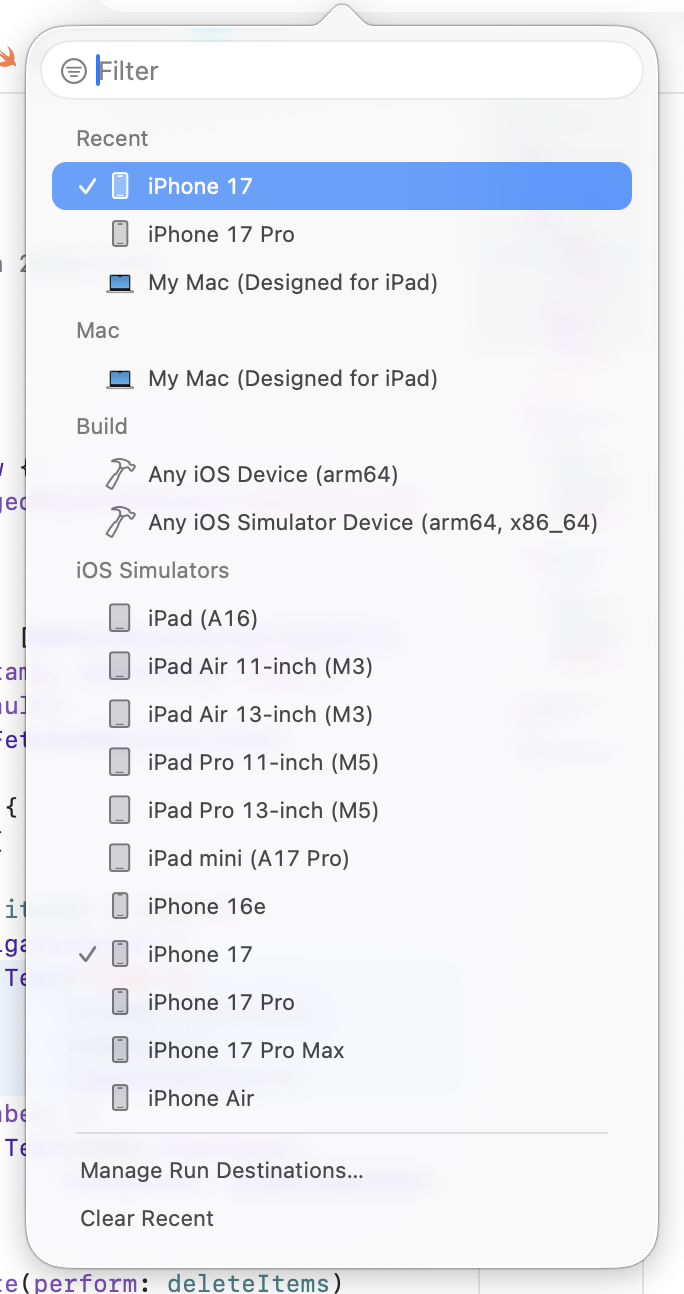Click the laptop icon for My Mac under Recent

click(120, 283)
